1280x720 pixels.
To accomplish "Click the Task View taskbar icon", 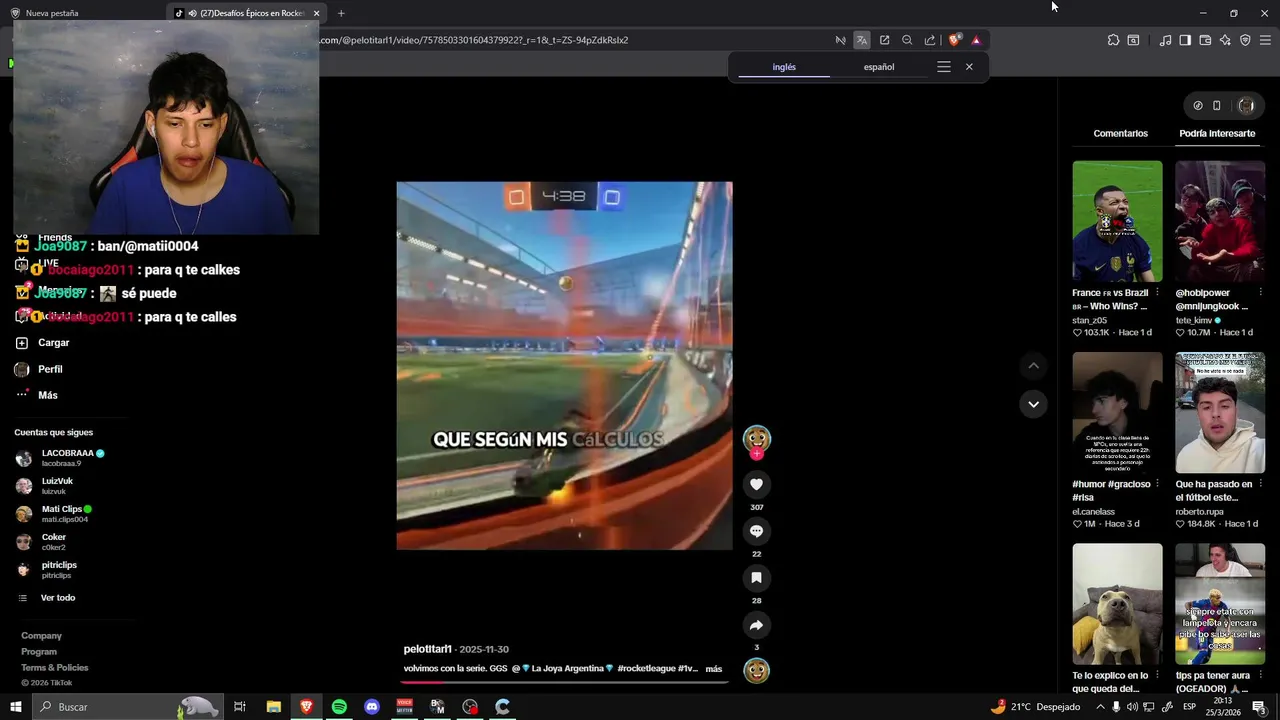I will (x=240, y=707).
